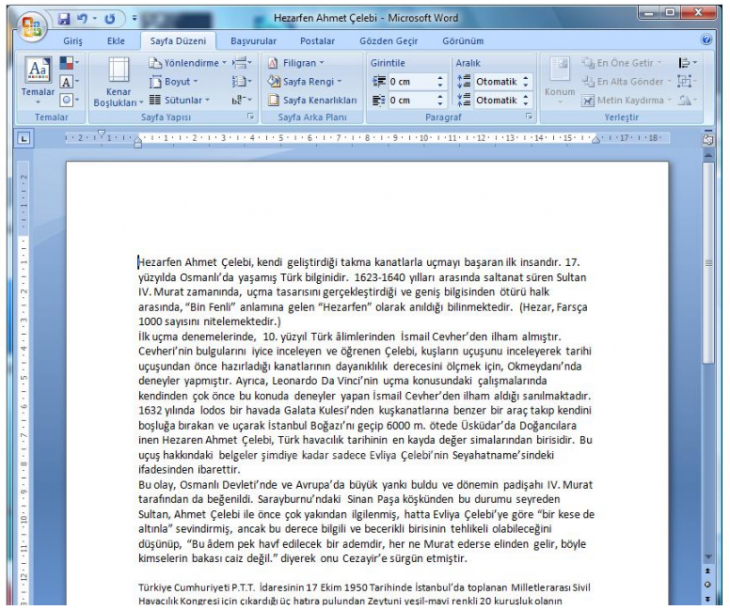The image size is (730, 610).
Task: Click the scroll up arrow of vertical scrollbar
Action: (x=708, y=155)
